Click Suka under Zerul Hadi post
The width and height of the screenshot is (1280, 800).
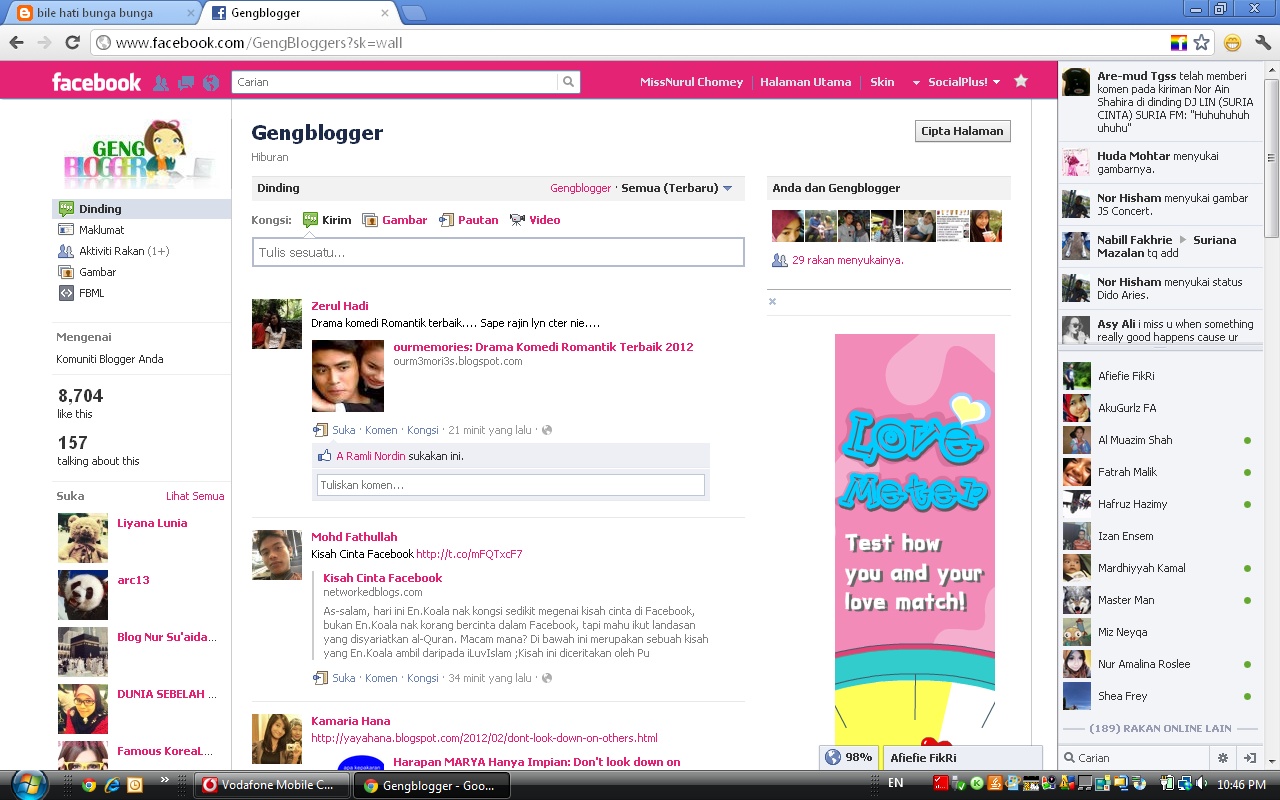pyautogui.click(x=344, y=430)
